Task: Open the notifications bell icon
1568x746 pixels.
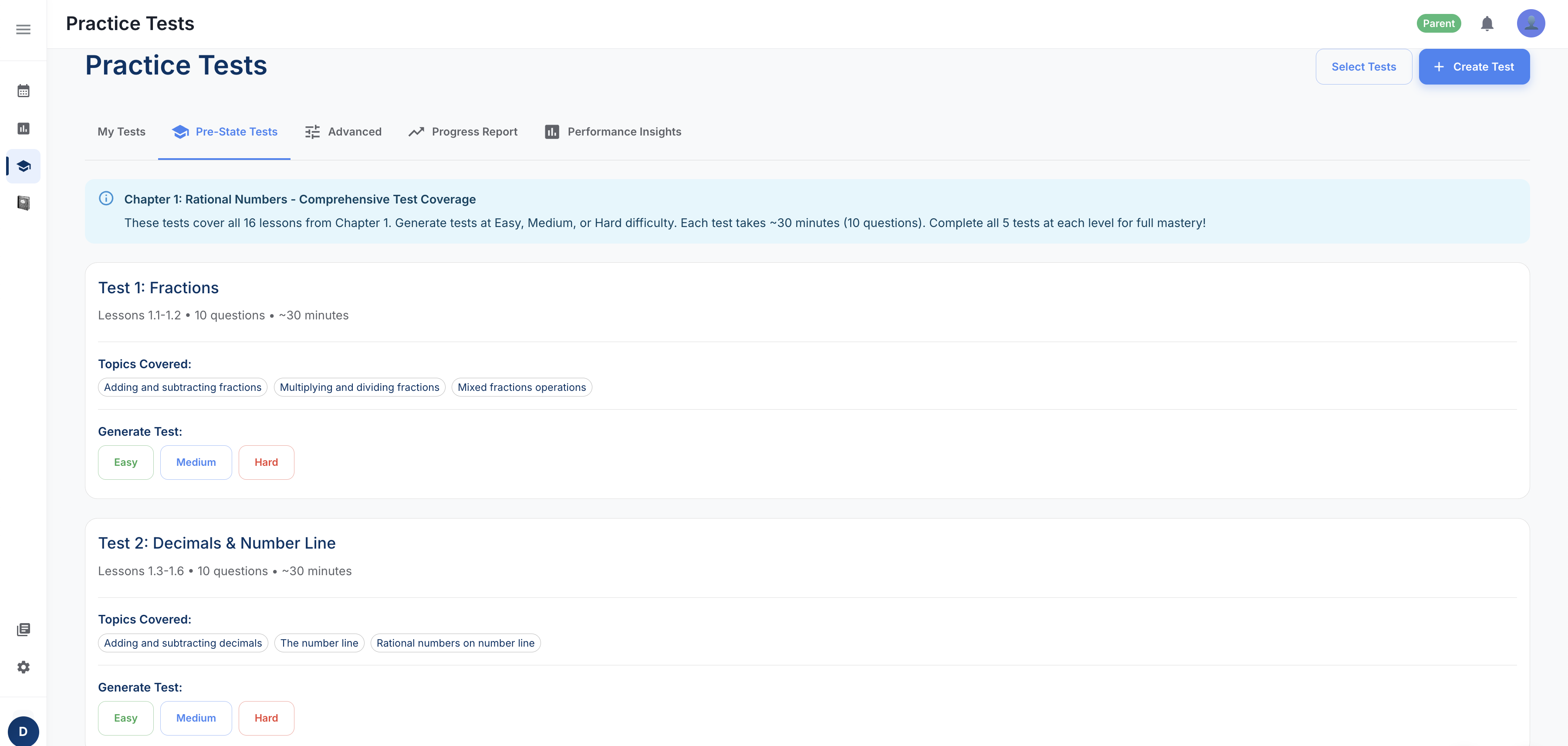Action: pos(1487,23)
